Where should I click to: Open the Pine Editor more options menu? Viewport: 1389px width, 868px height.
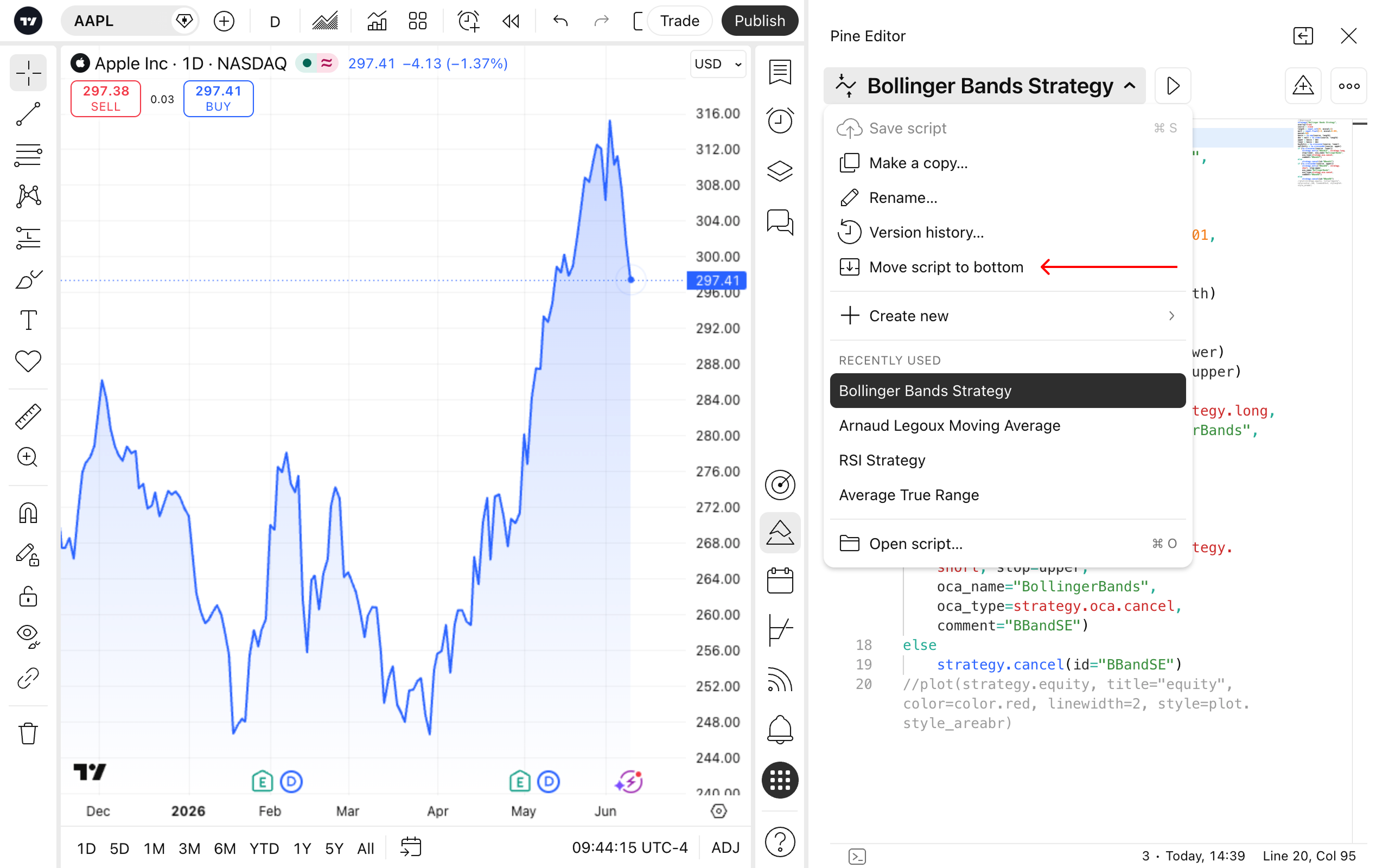click(x=1348, y=86)
